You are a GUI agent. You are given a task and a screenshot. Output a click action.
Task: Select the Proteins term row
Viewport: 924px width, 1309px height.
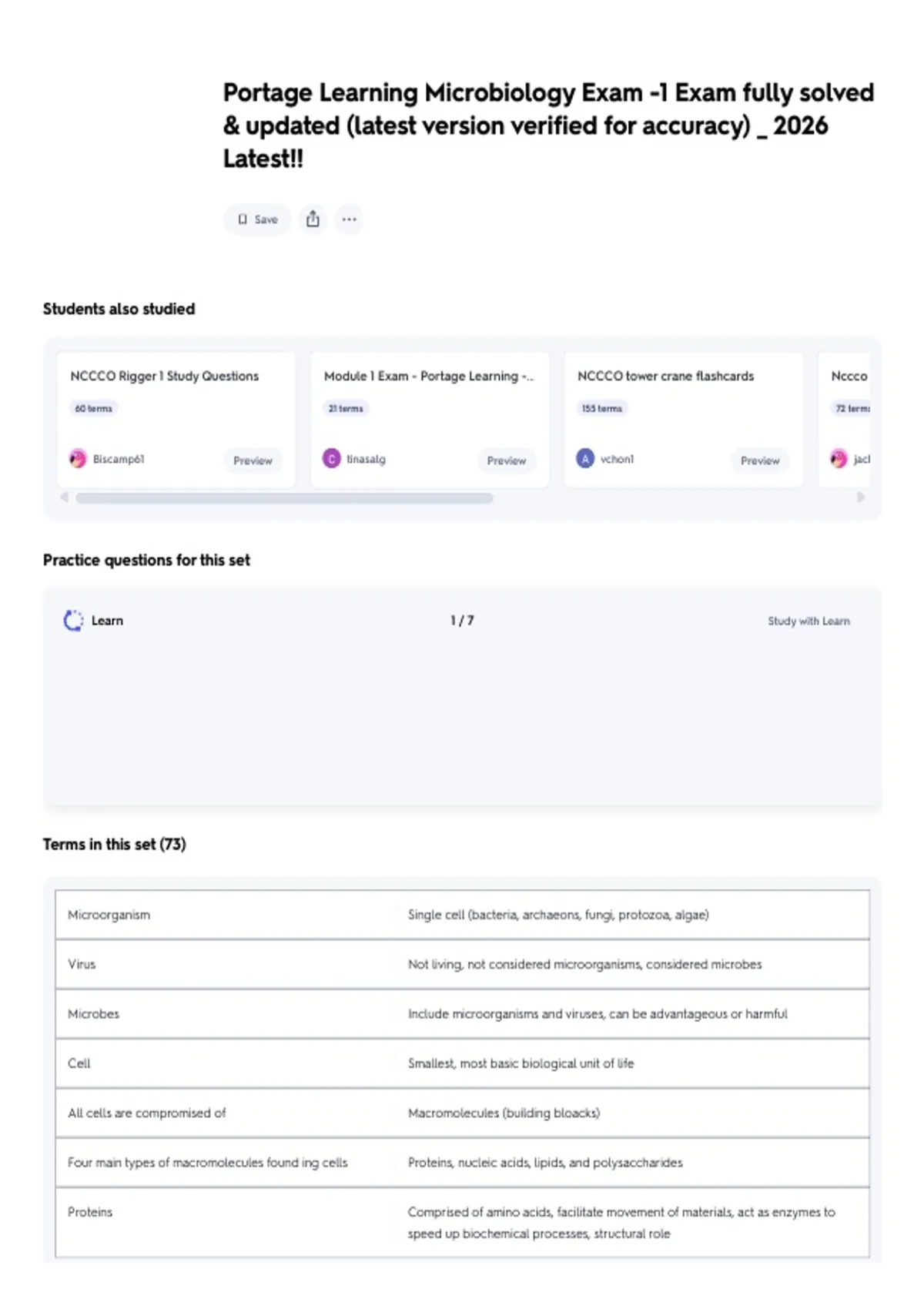click(x=462, y=1223)
